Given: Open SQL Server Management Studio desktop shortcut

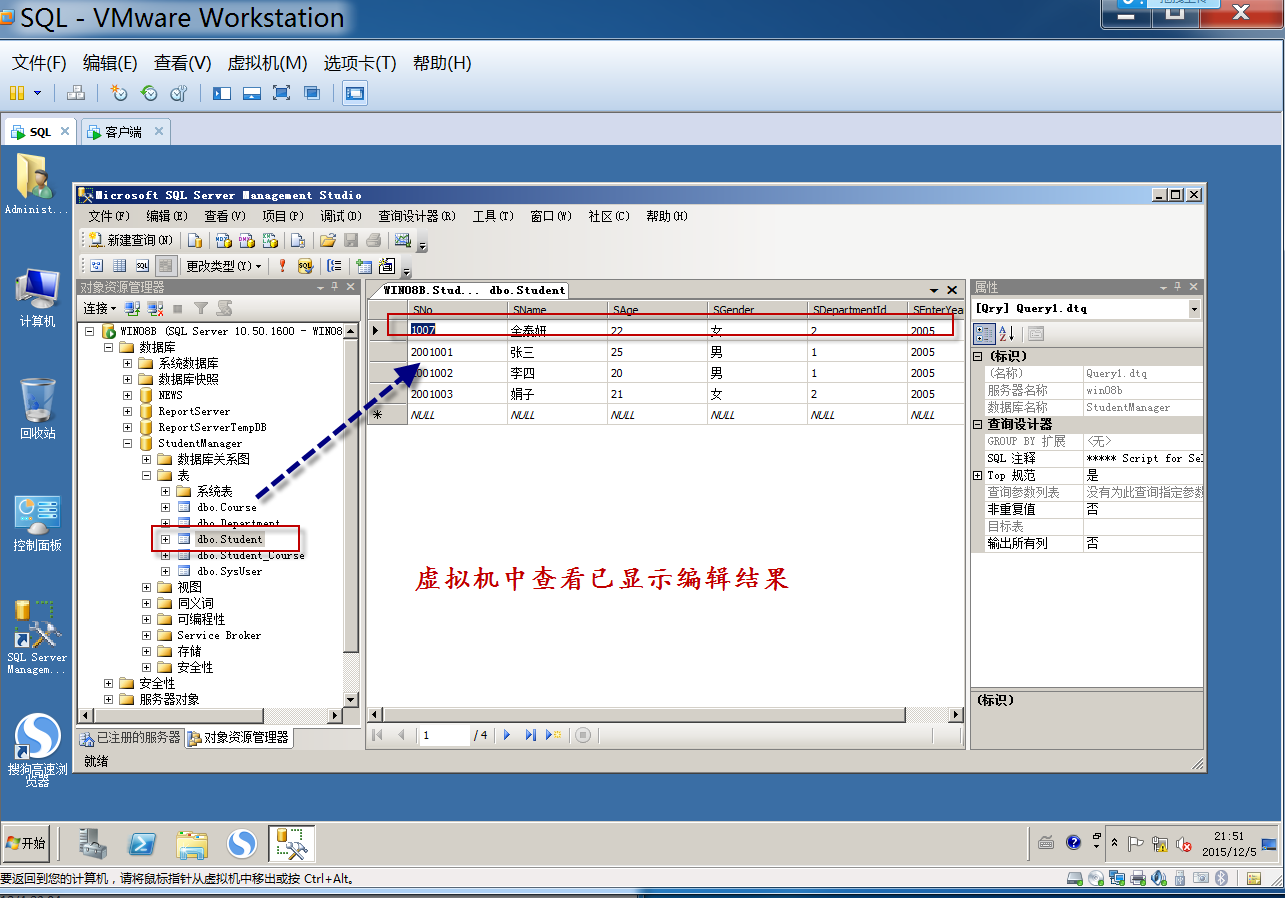Looking at the screenshot, I should (x=37, y=638).
